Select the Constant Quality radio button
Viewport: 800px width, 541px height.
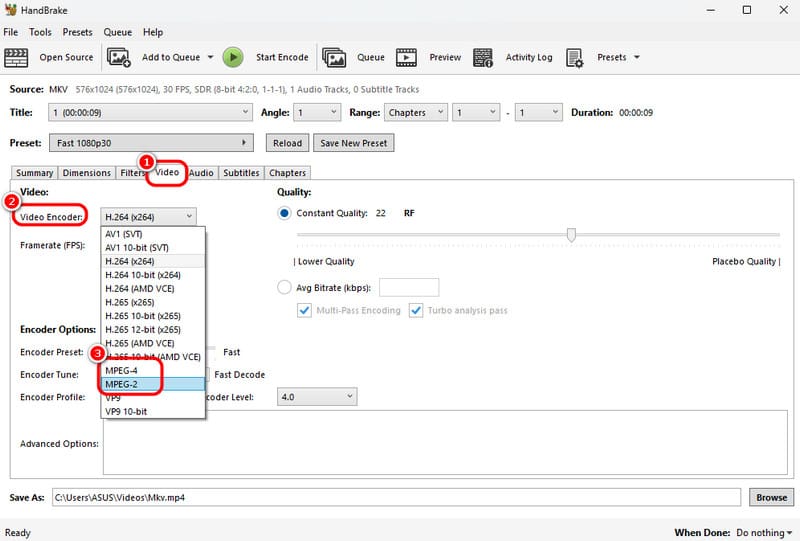[284, 213]
